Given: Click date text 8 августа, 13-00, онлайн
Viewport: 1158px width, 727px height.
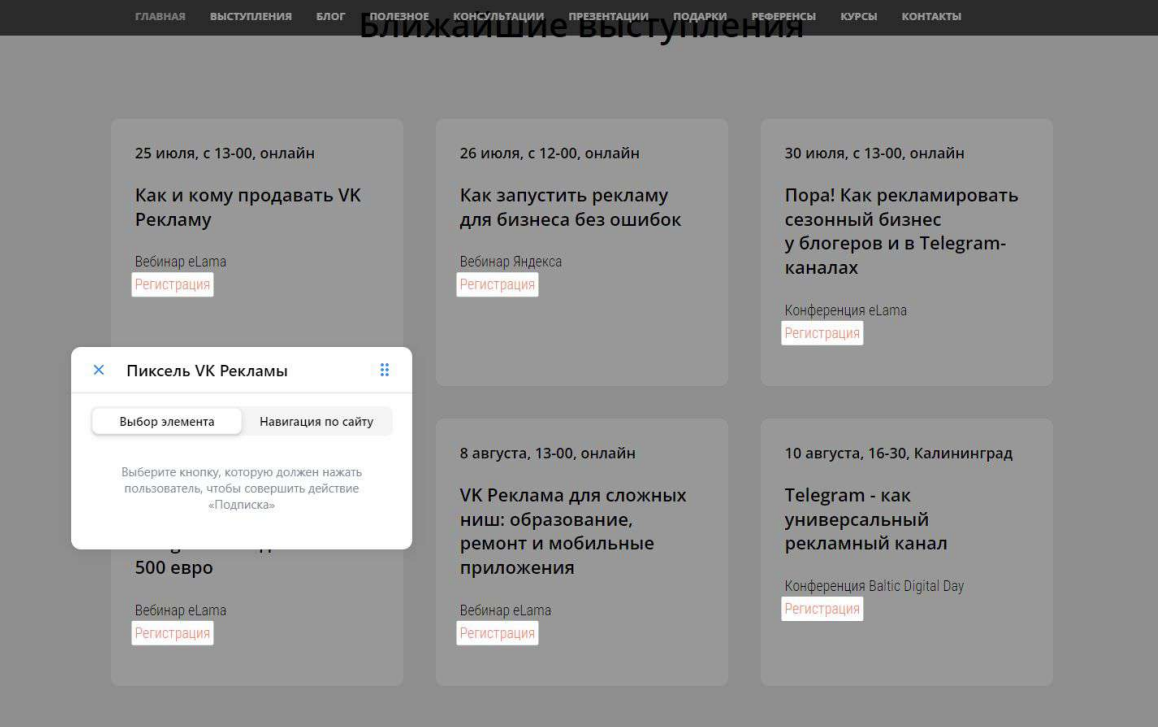Looking at the screenshot, I should (x=547, y=454).
